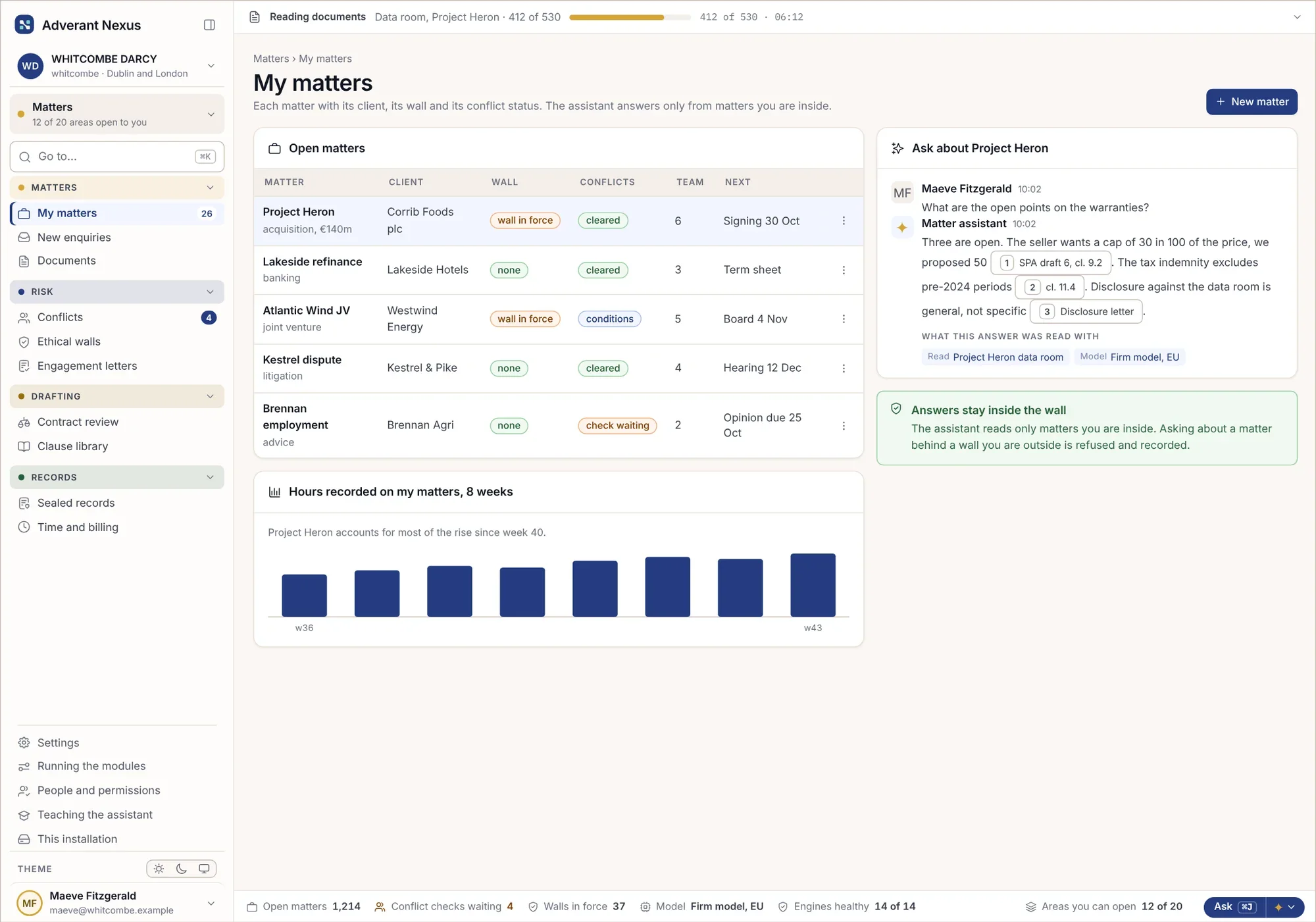Screen dimensions: 1316x922
Task: Switch to system theme
Action: coord(204,869)
